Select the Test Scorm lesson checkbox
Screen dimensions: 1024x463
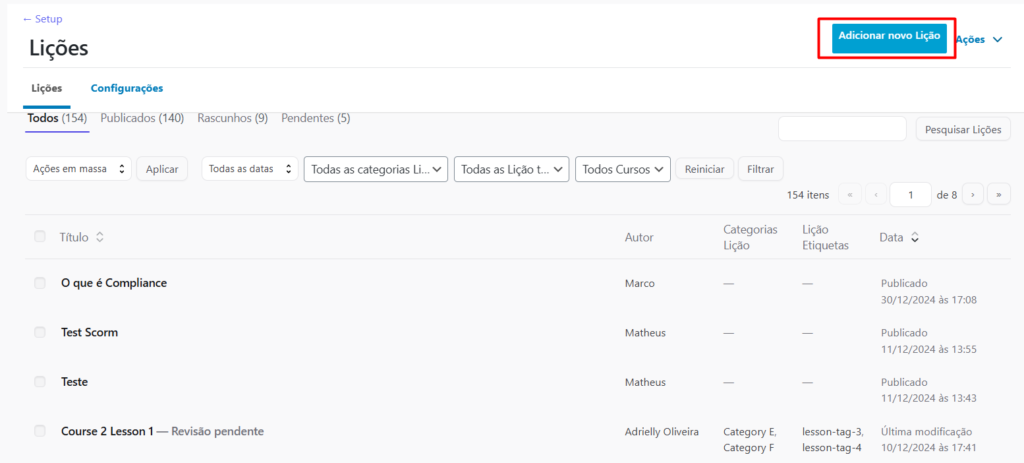40,332
